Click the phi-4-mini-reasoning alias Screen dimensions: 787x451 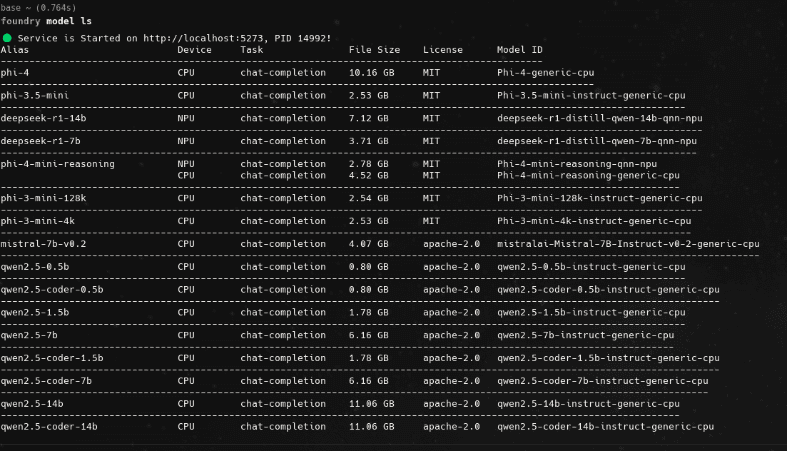click(57, 164)
